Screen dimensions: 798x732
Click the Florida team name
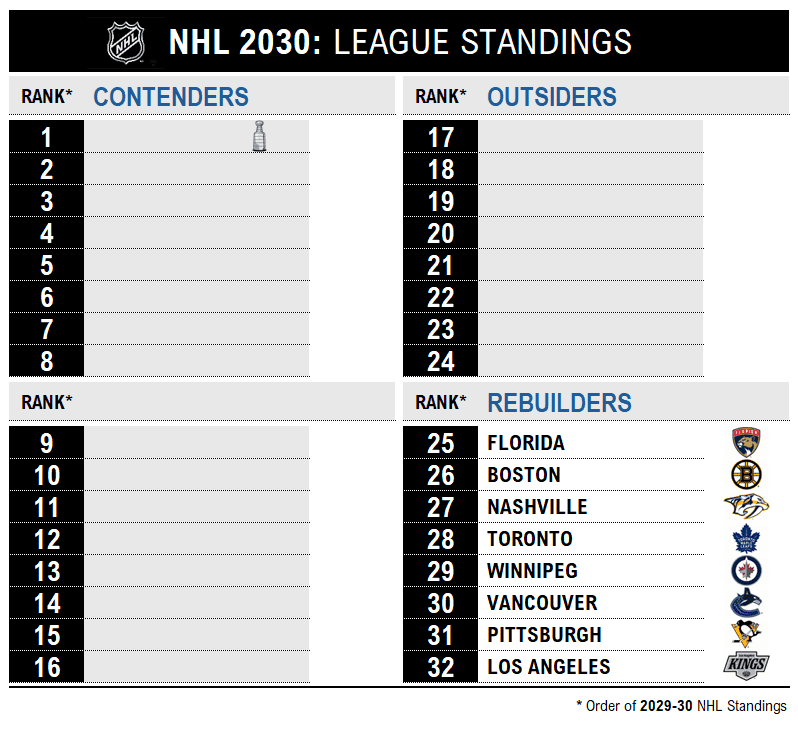tap(526, 443)
